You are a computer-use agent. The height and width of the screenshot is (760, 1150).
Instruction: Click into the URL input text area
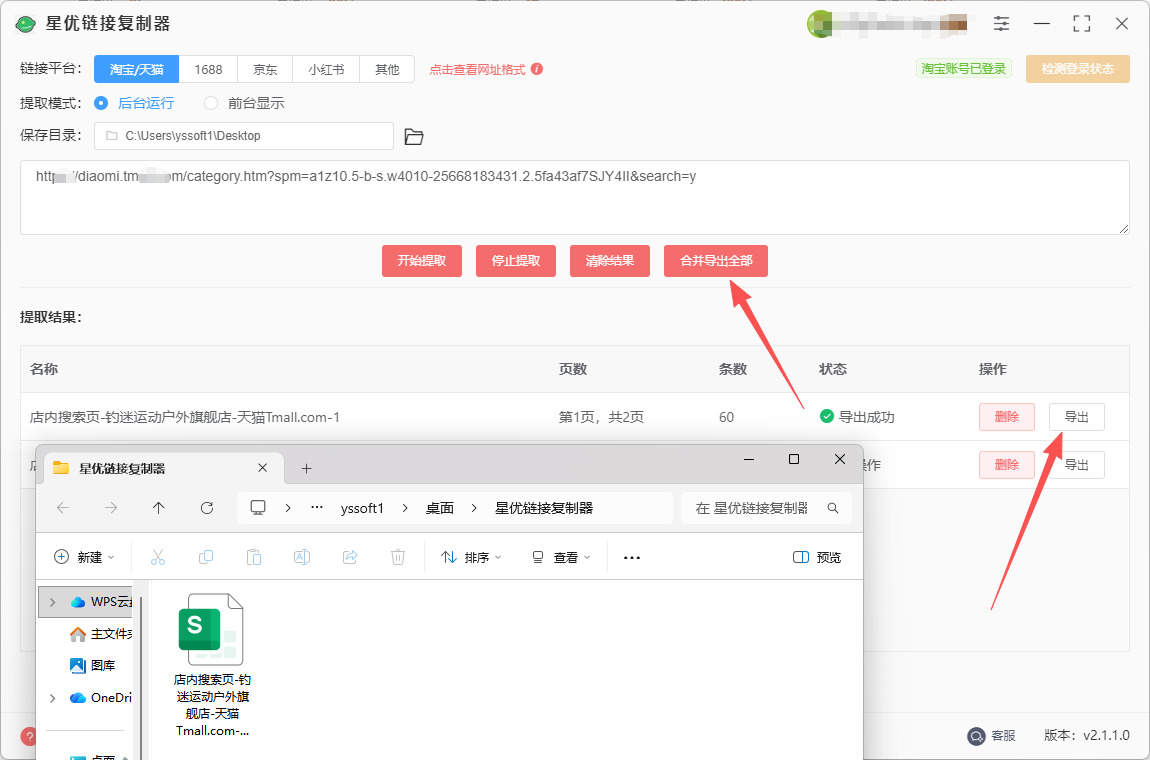[574, 197]
